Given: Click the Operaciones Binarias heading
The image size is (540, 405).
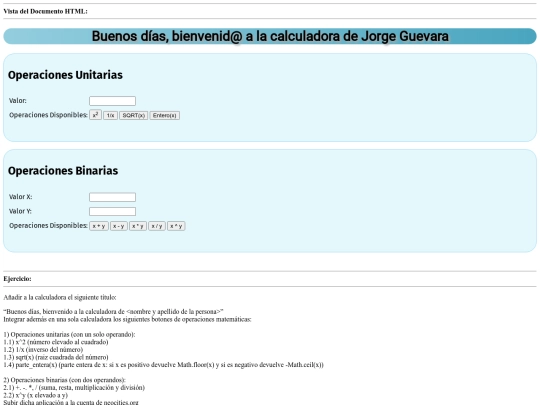Looking at the screenshot, I should coord(63,171).
